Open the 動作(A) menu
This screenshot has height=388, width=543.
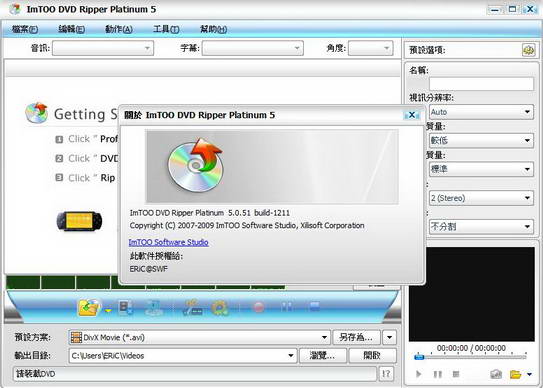click(119, 29)
